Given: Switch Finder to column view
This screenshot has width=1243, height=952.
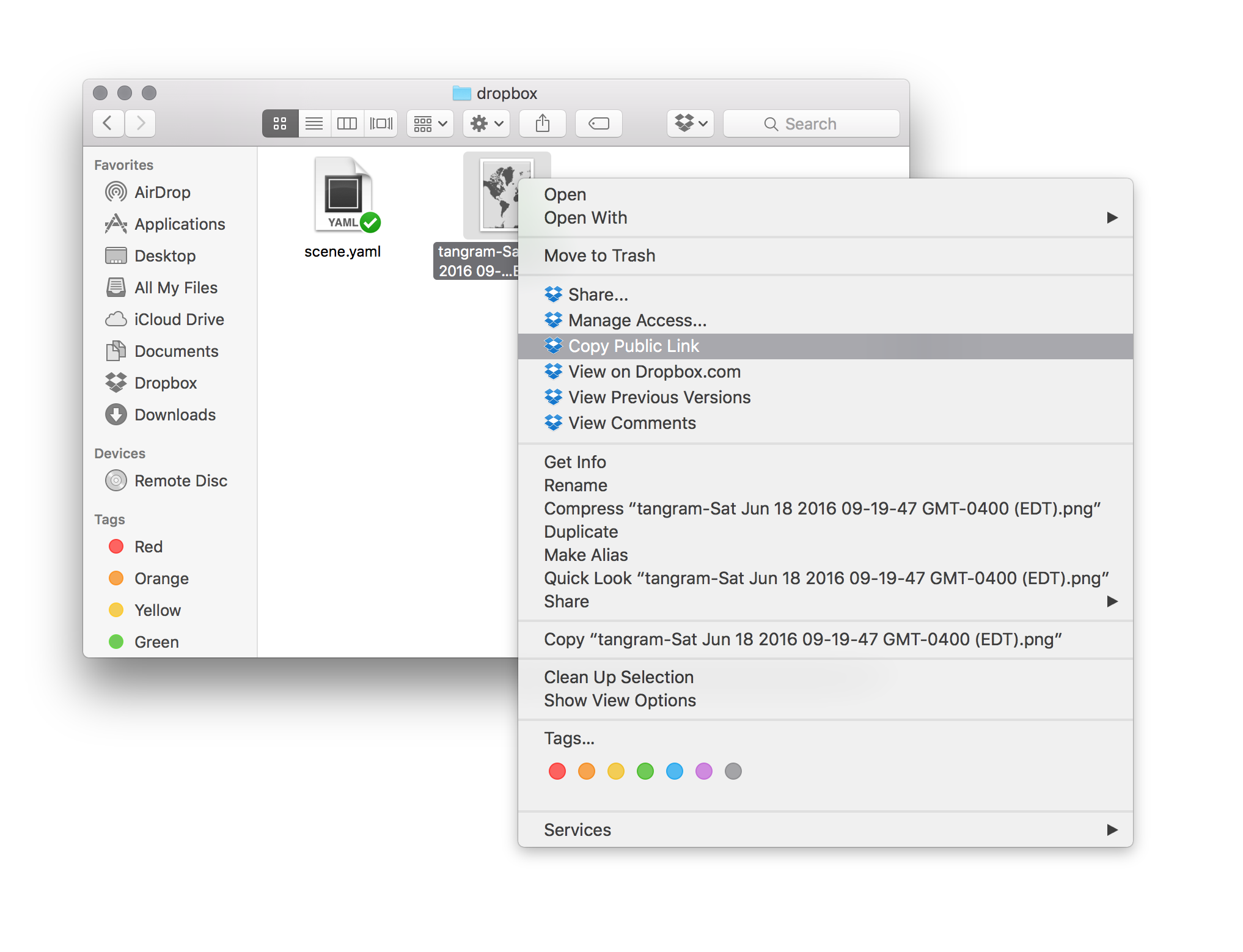Looking at the screenshot, I should 347,124.
